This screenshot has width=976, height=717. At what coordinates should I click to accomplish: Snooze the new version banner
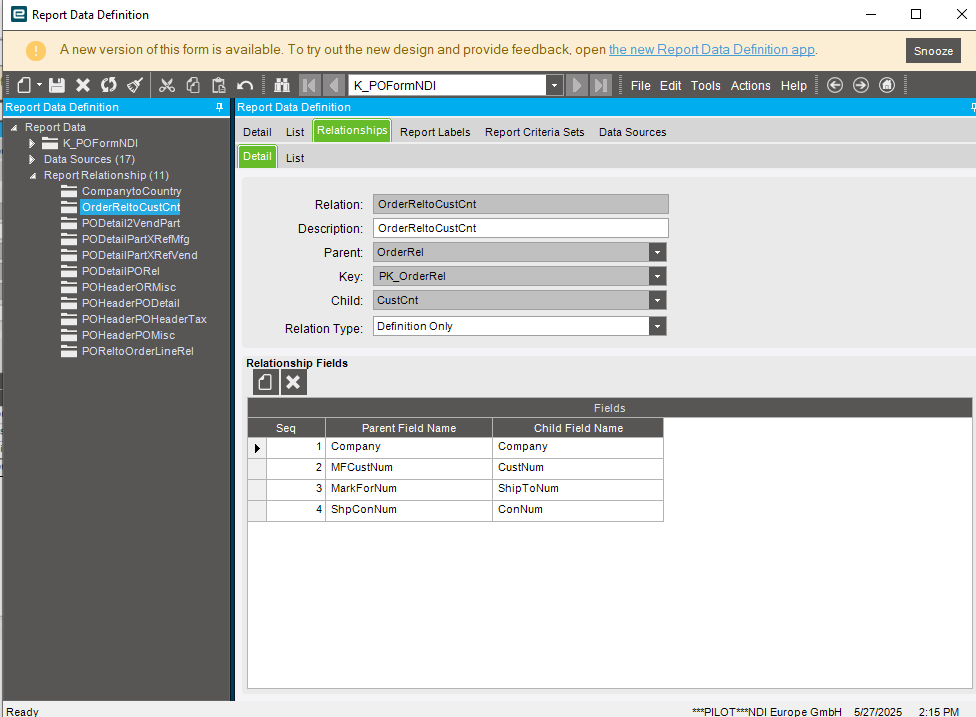(933, 51)
